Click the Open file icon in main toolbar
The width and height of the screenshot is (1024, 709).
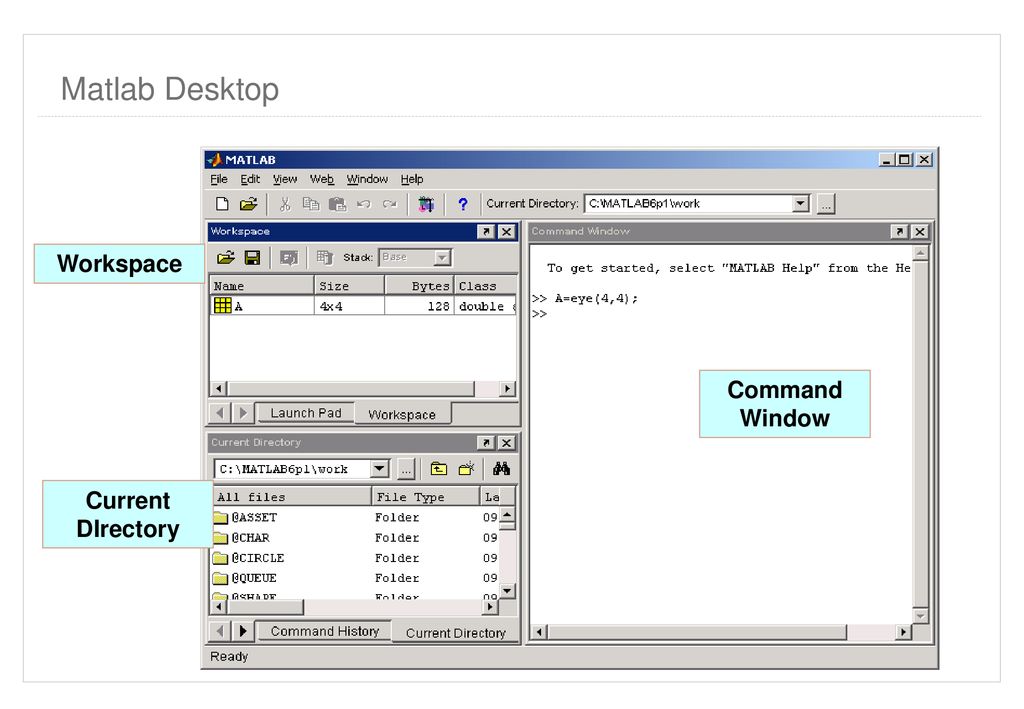point(248,204)
